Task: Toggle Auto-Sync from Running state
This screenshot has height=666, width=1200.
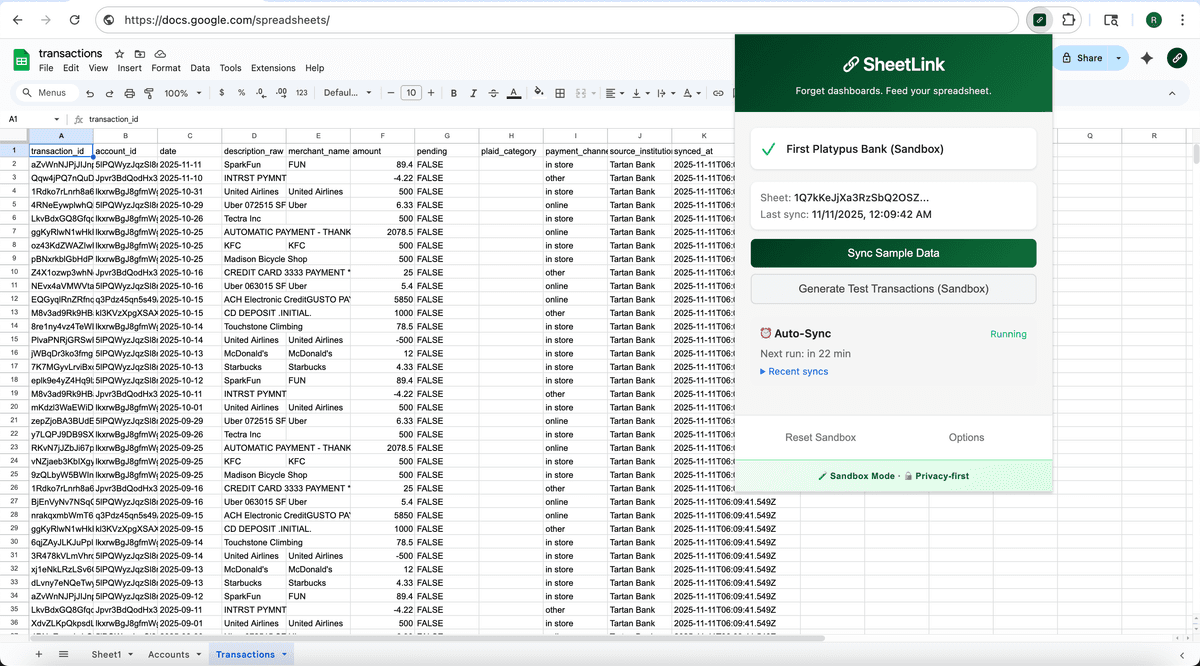Action: point(1008,334)
